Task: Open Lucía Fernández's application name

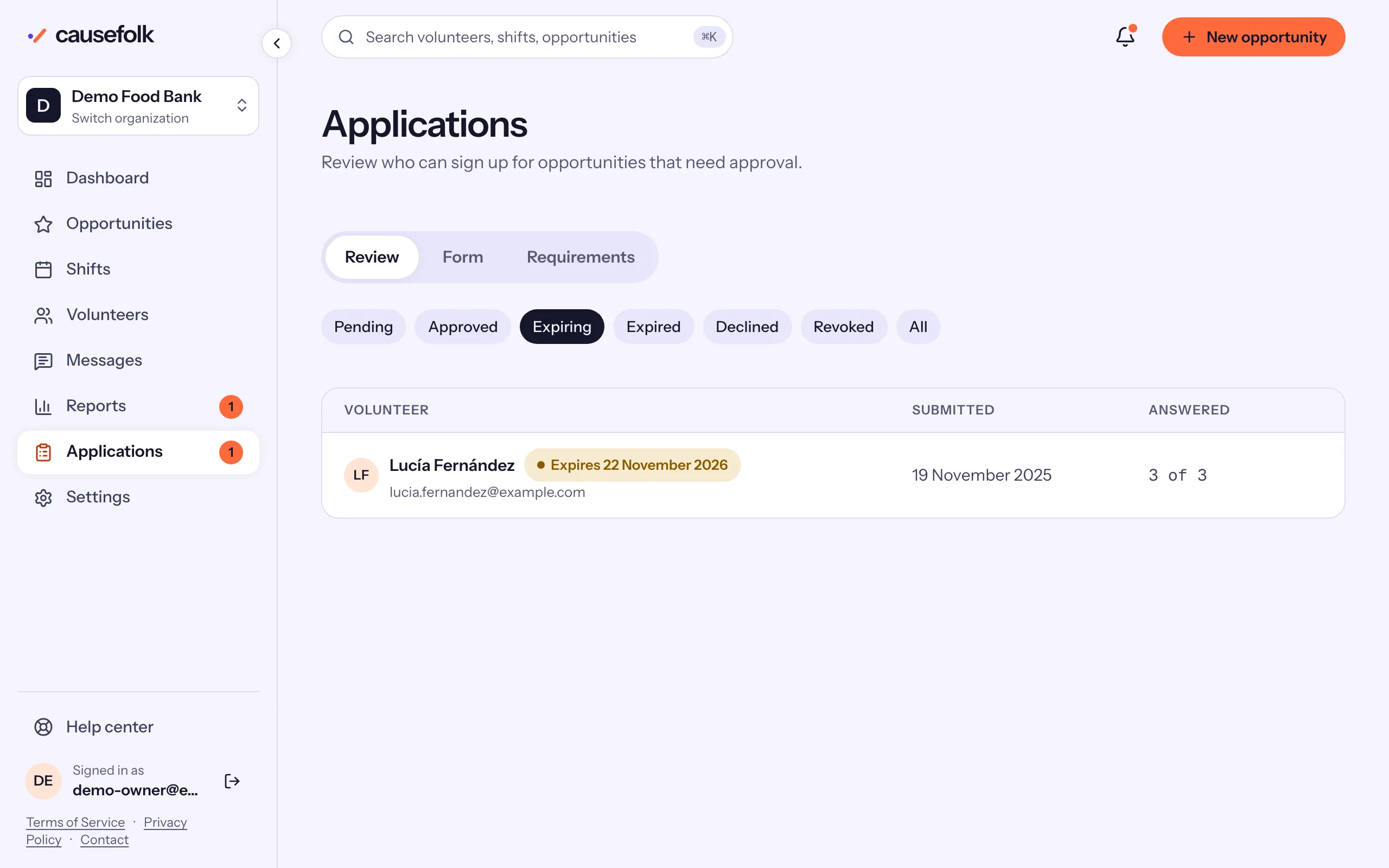Action: point(452,465)
